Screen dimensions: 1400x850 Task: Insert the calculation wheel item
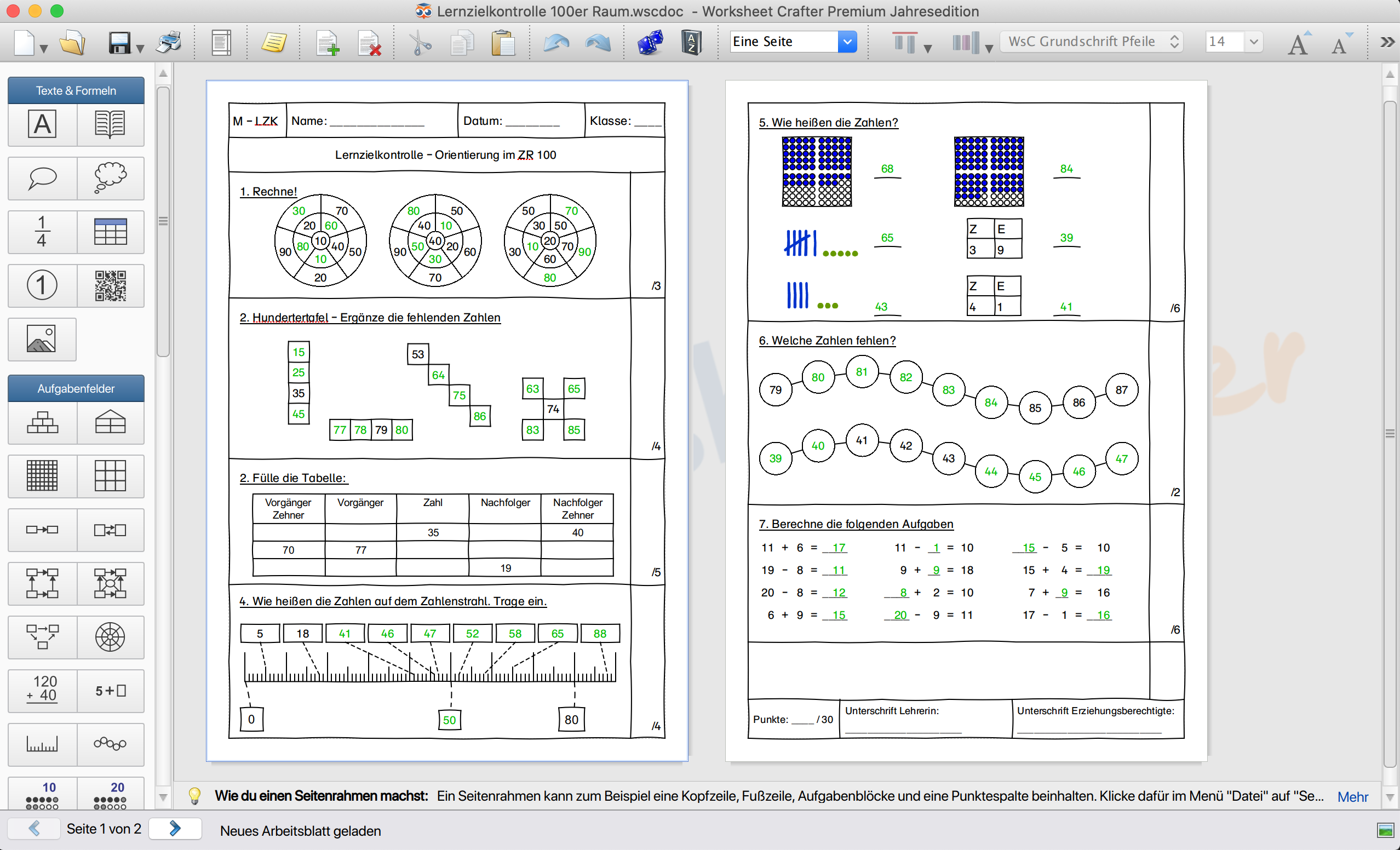pyautogui.click(x=110, y=637)
